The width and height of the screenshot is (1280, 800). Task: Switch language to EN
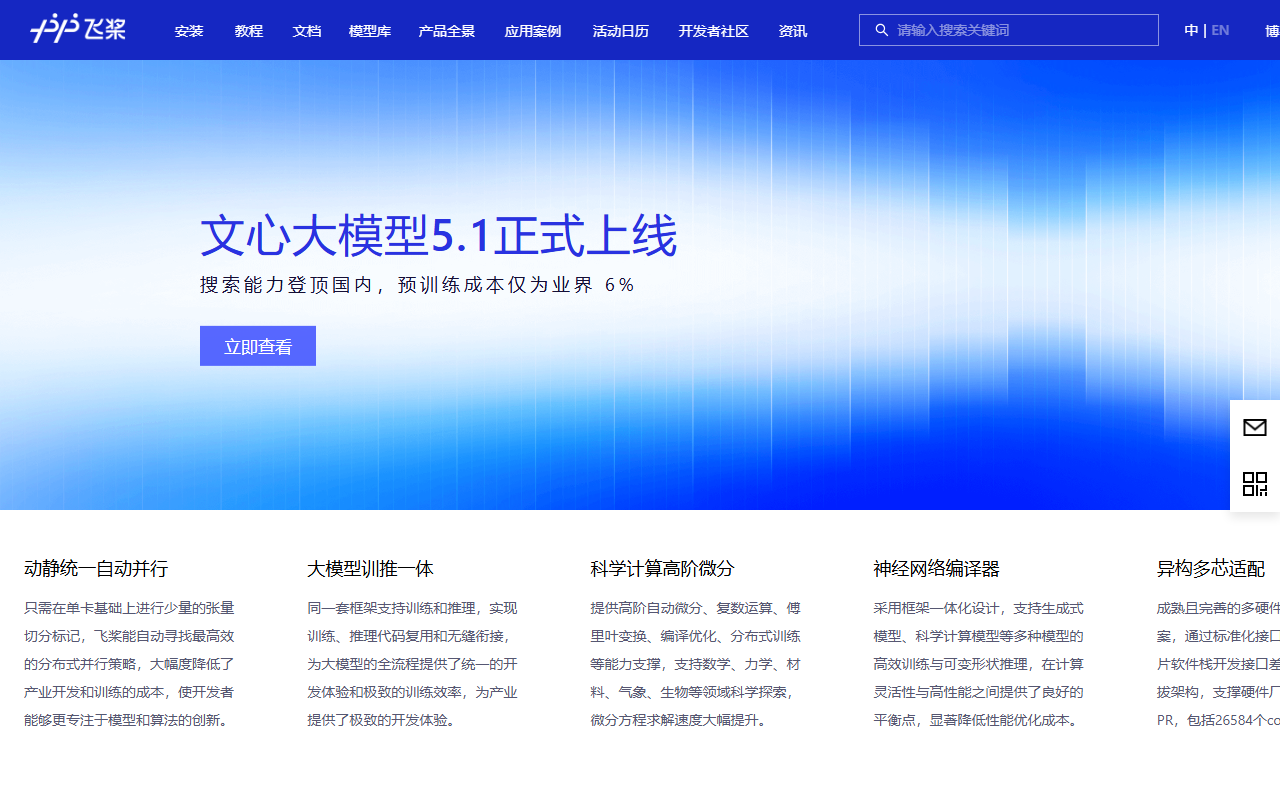coord(1220,30)
